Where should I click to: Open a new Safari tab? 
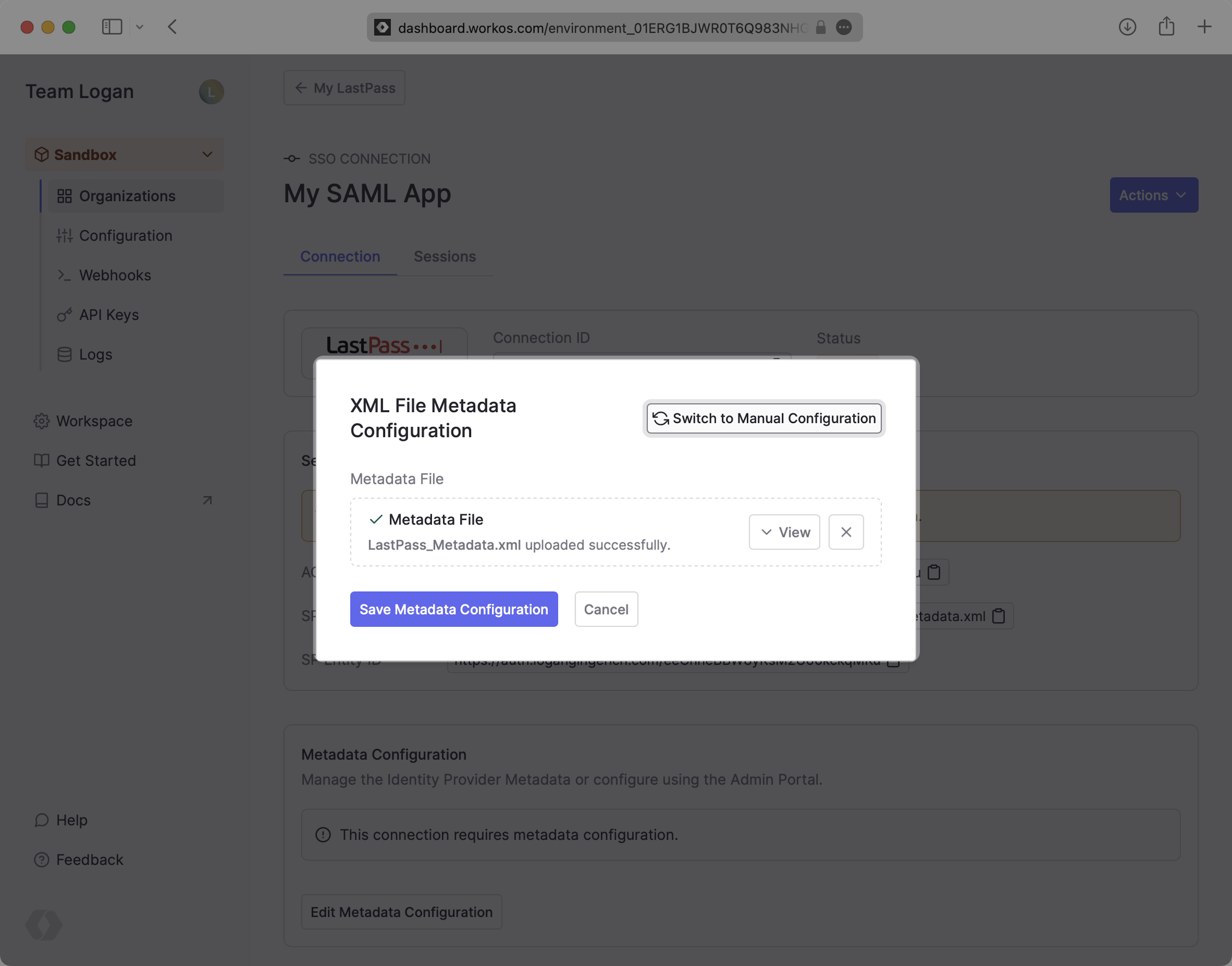point(1204,27)
